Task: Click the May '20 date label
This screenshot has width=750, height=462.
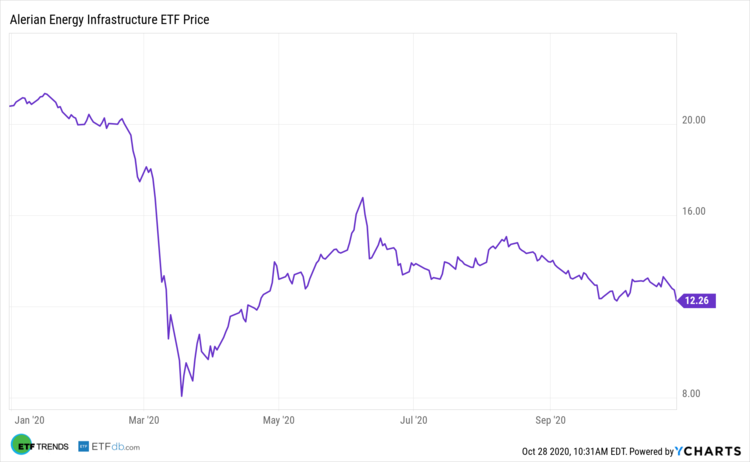Action: tap(282, 419)
